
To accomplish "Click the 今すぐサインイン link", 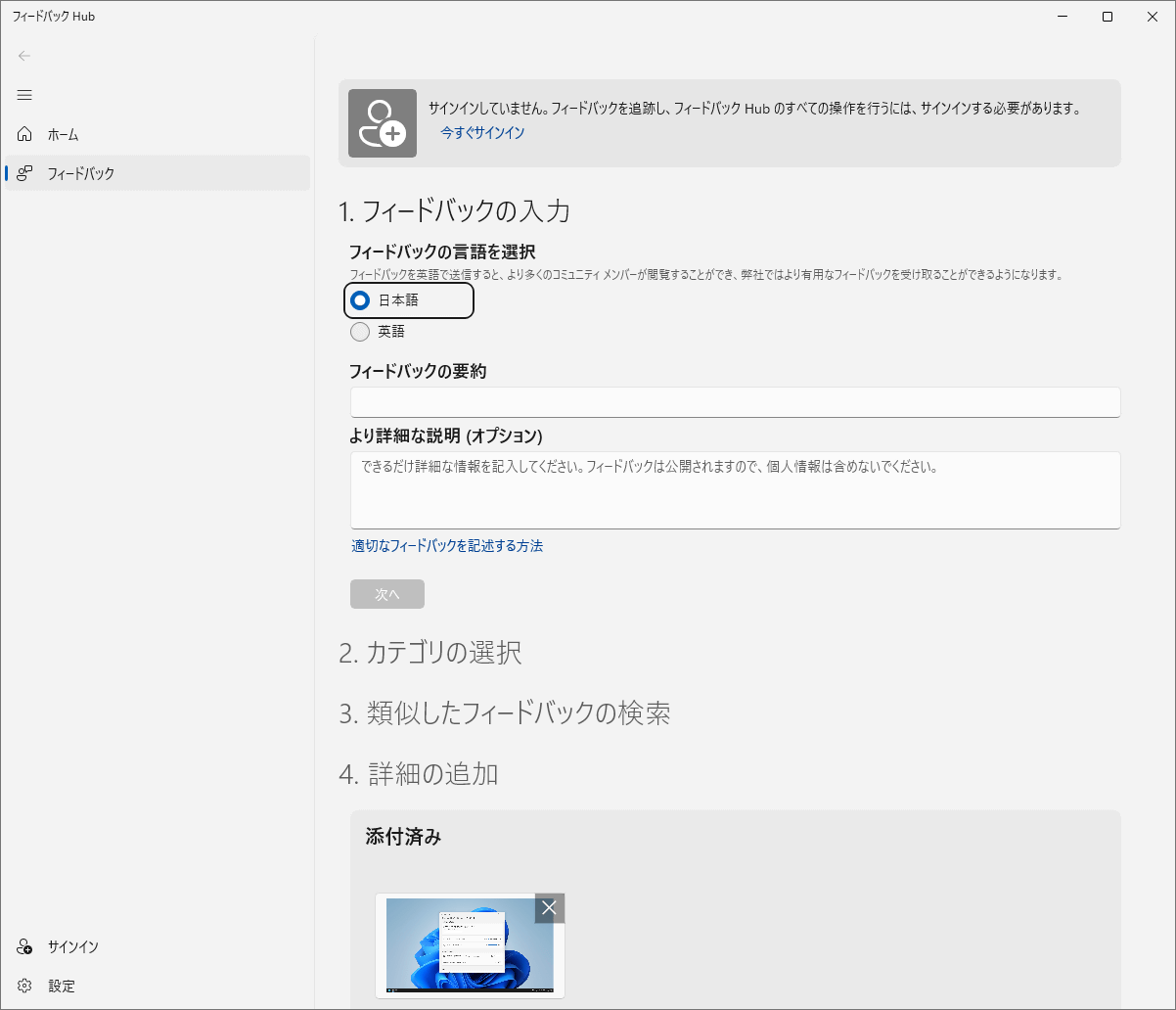I will [482, 132].
